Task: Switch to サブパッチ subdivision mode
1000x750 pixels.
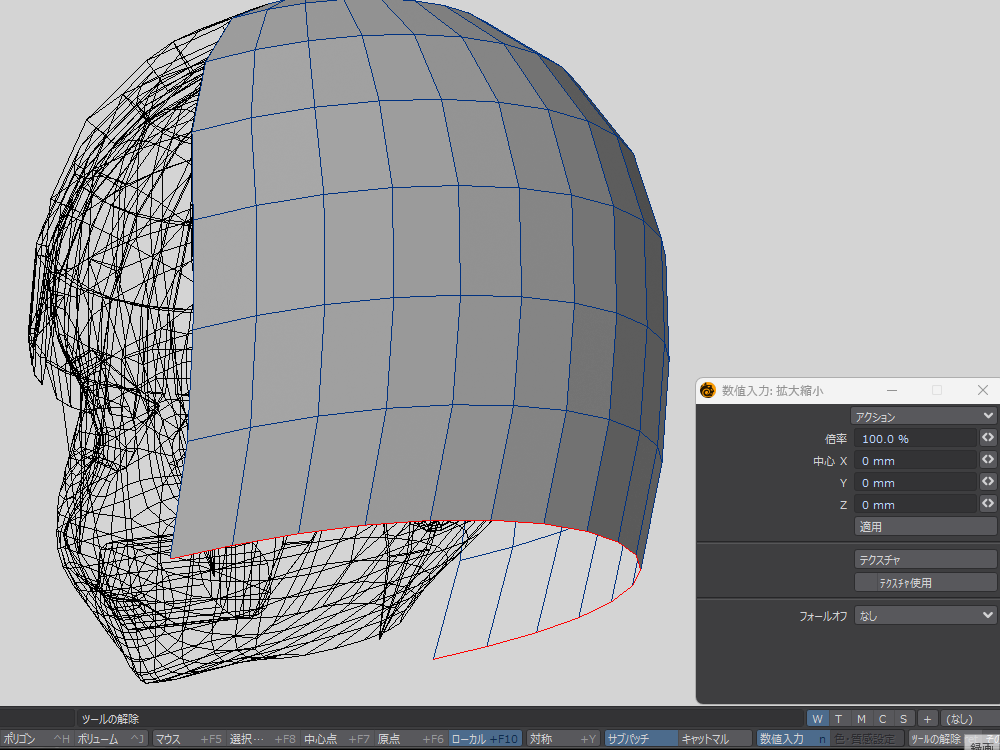Action: tap(640, 739)
